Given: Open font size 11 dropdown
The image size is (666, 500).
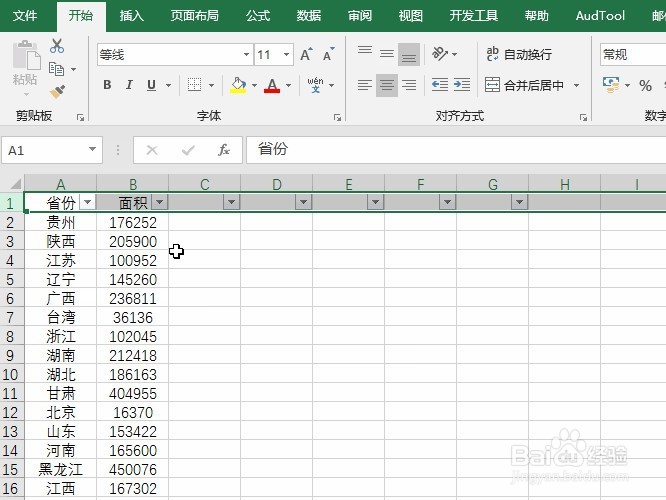Looking at the screenshot, I should (287, 54).
